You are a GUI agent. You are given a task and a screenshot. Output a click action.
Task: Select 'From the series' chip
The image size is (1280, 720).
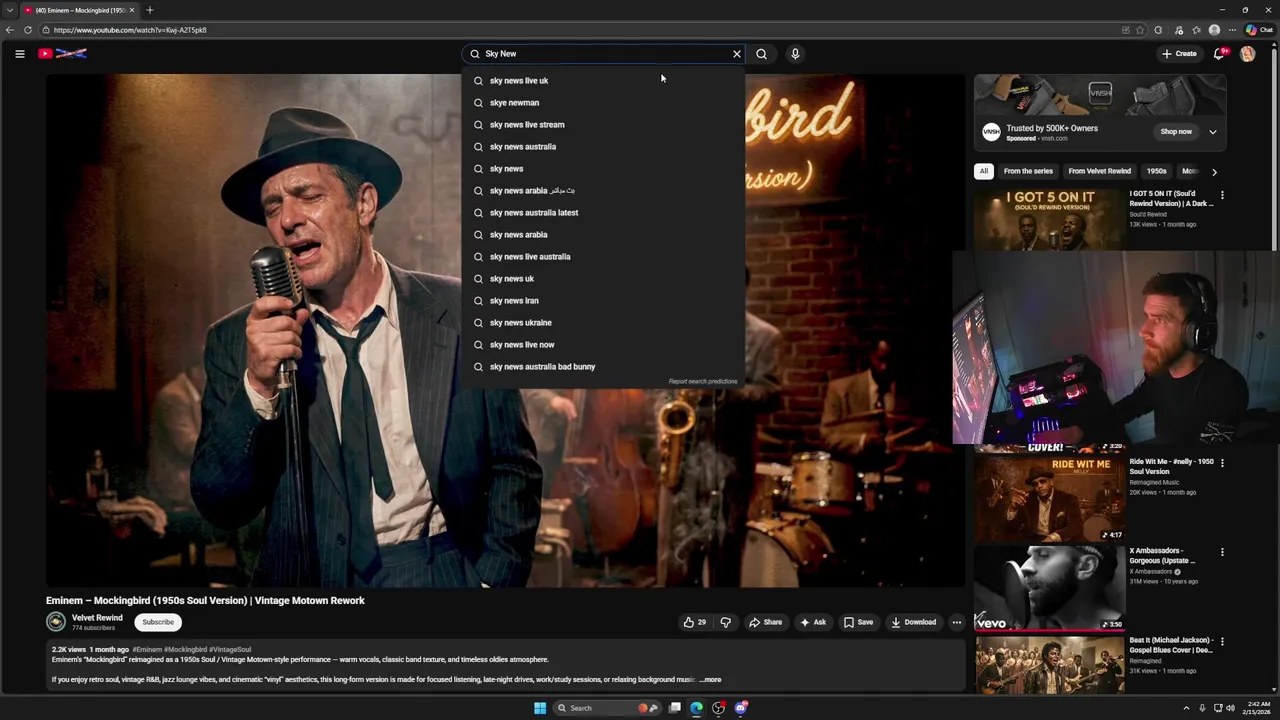point(1028,171)
